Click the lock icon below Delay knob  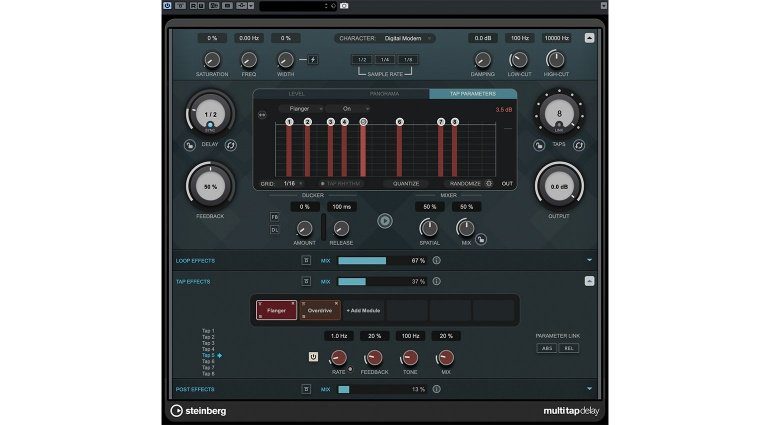click(x=188, y=145)
